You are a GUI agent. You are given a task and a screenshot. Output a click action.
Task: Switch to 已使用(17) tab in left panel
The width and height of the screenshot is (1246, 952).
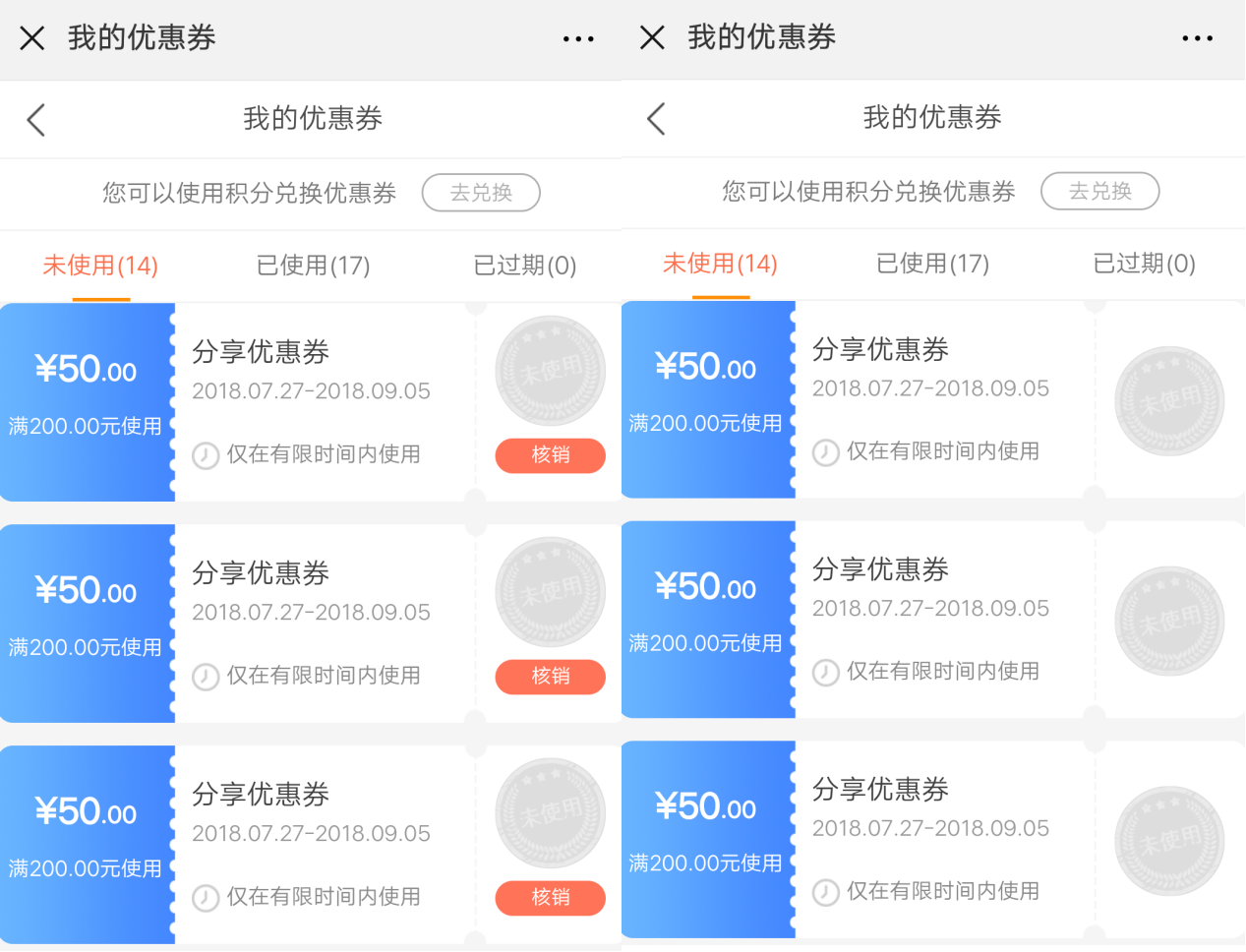pyautogui.click(x=313, y=266)
